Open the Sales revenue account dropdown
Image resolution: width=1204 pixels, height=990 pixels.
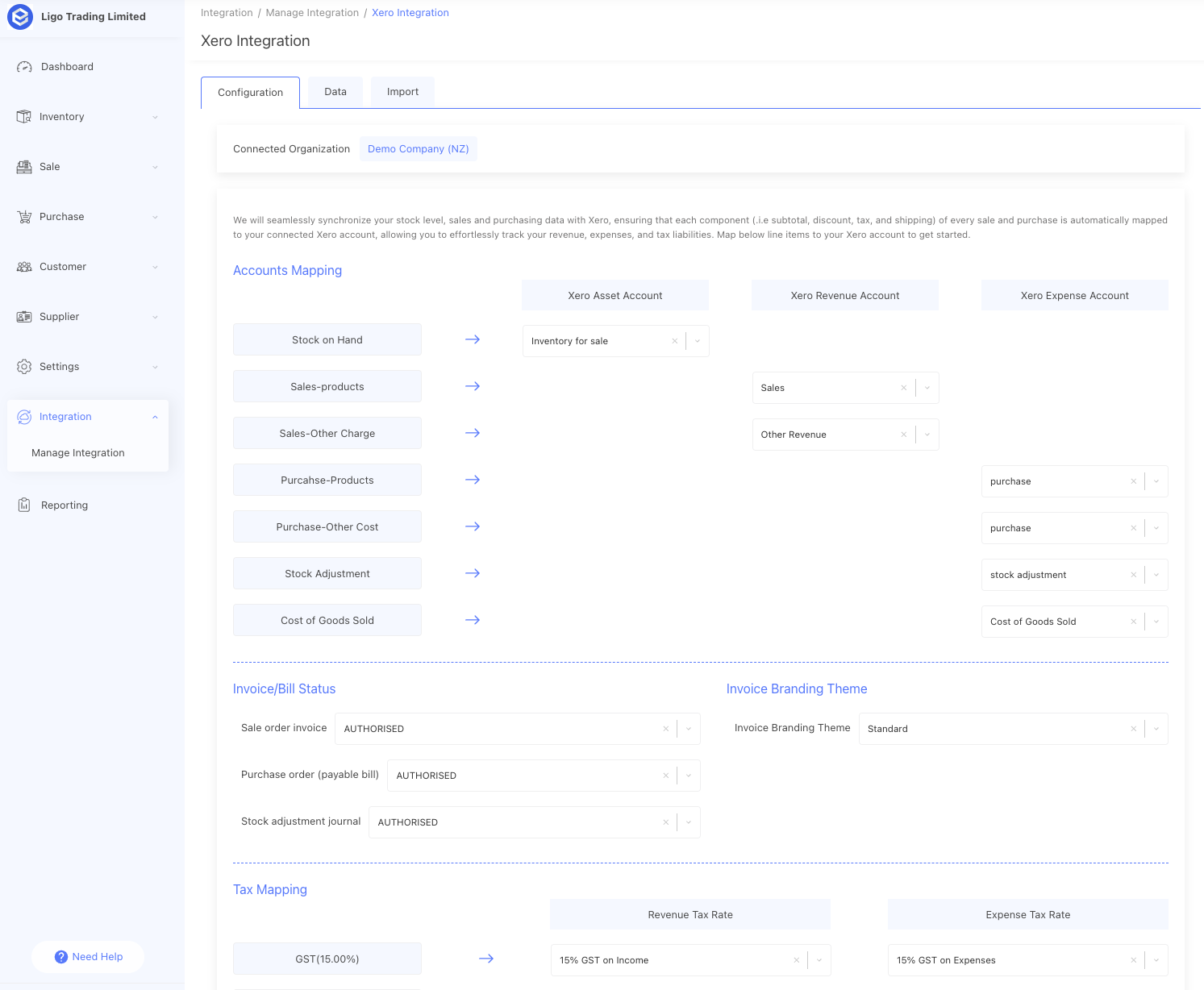927,388
